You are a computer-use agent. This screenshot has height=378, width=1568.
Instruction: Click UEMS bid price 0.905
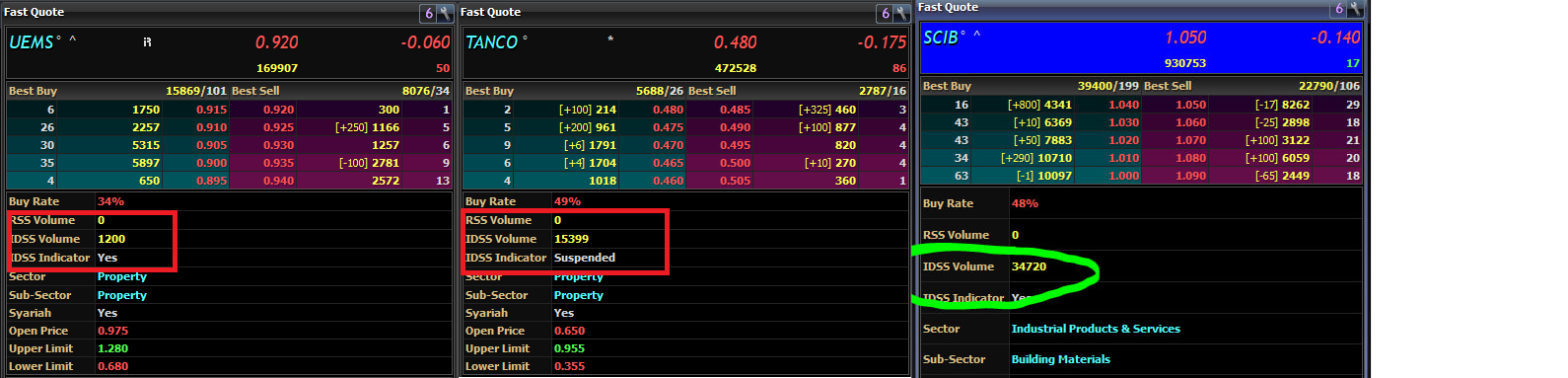(211, 145)
